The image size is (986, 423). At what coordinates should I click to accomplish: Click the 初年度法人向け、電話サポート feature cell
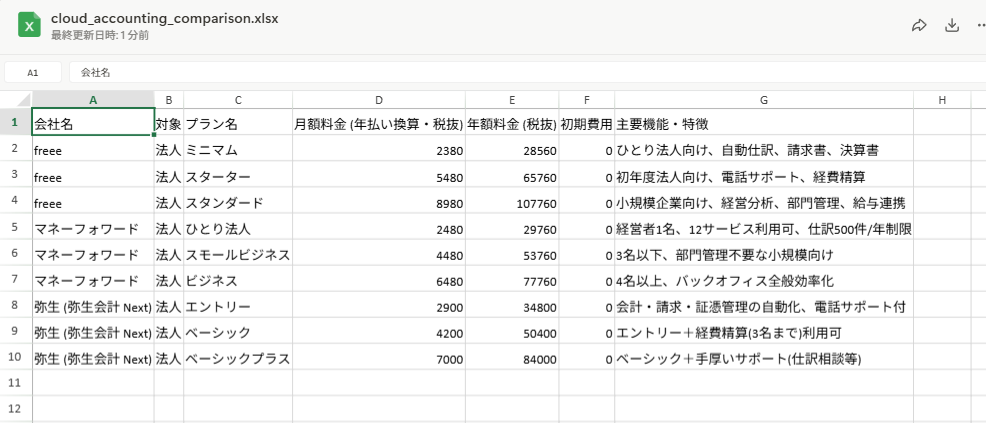click(764, 175)
